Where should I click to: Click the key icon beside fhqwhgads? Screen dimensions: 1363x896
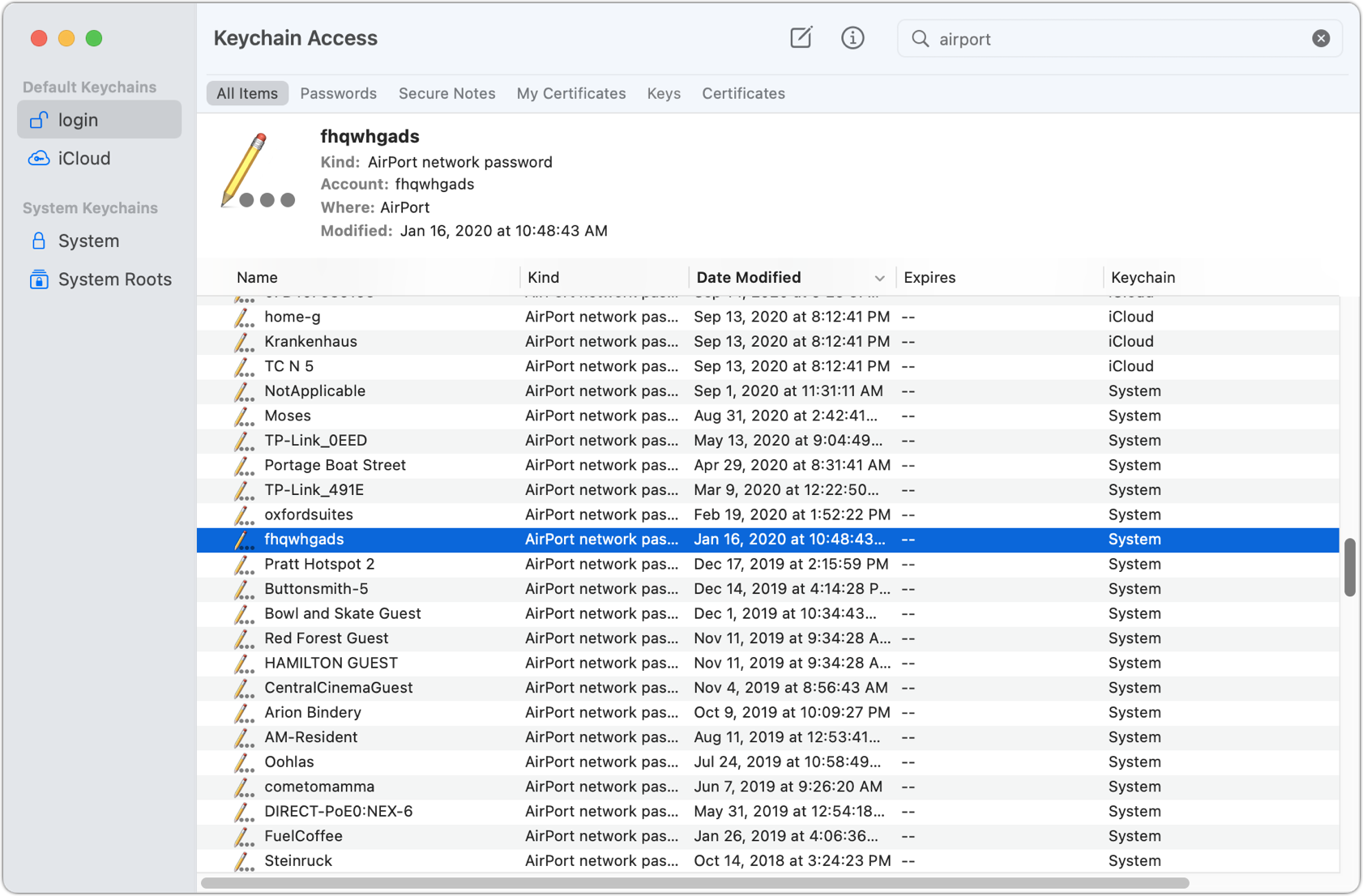point(244,540)
